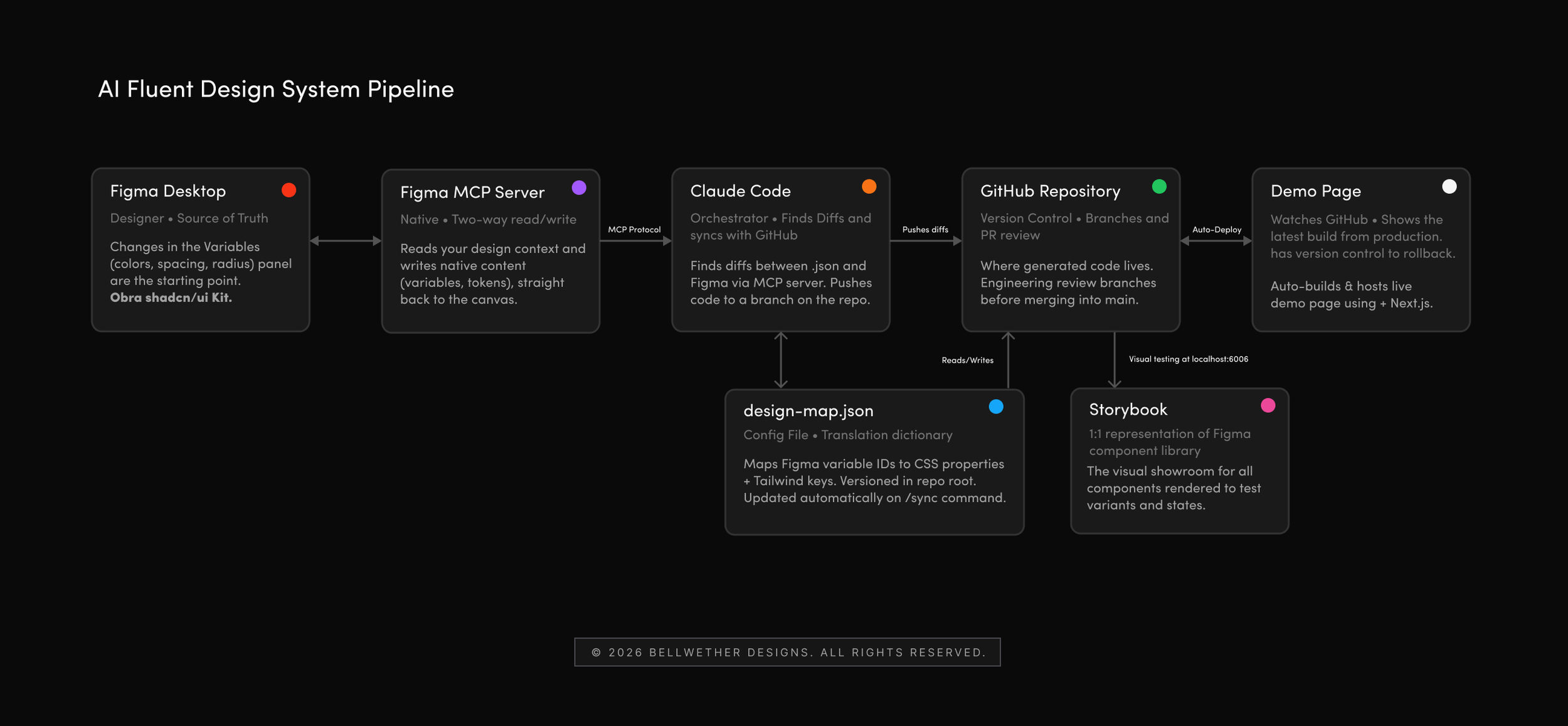Click the bold Obra shadcn/ui Kit text
Screen dimensions: 1568x726
coord(171,297)
